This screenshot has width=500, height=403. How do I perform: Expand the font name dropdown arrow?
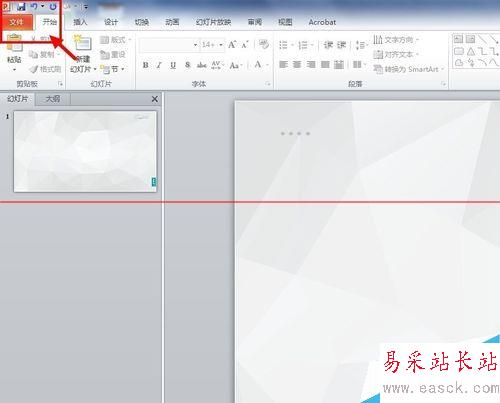pos(196,45)
